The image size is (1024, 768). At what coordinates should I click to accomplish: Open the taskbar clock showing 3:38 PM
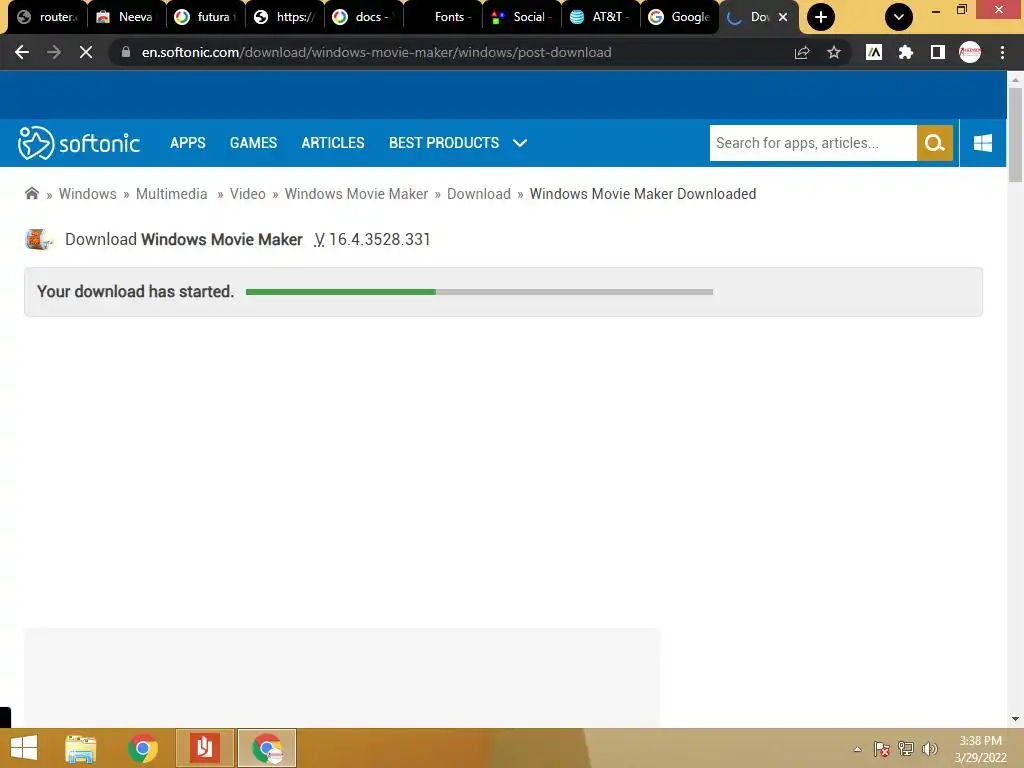[x=980, y=749]
